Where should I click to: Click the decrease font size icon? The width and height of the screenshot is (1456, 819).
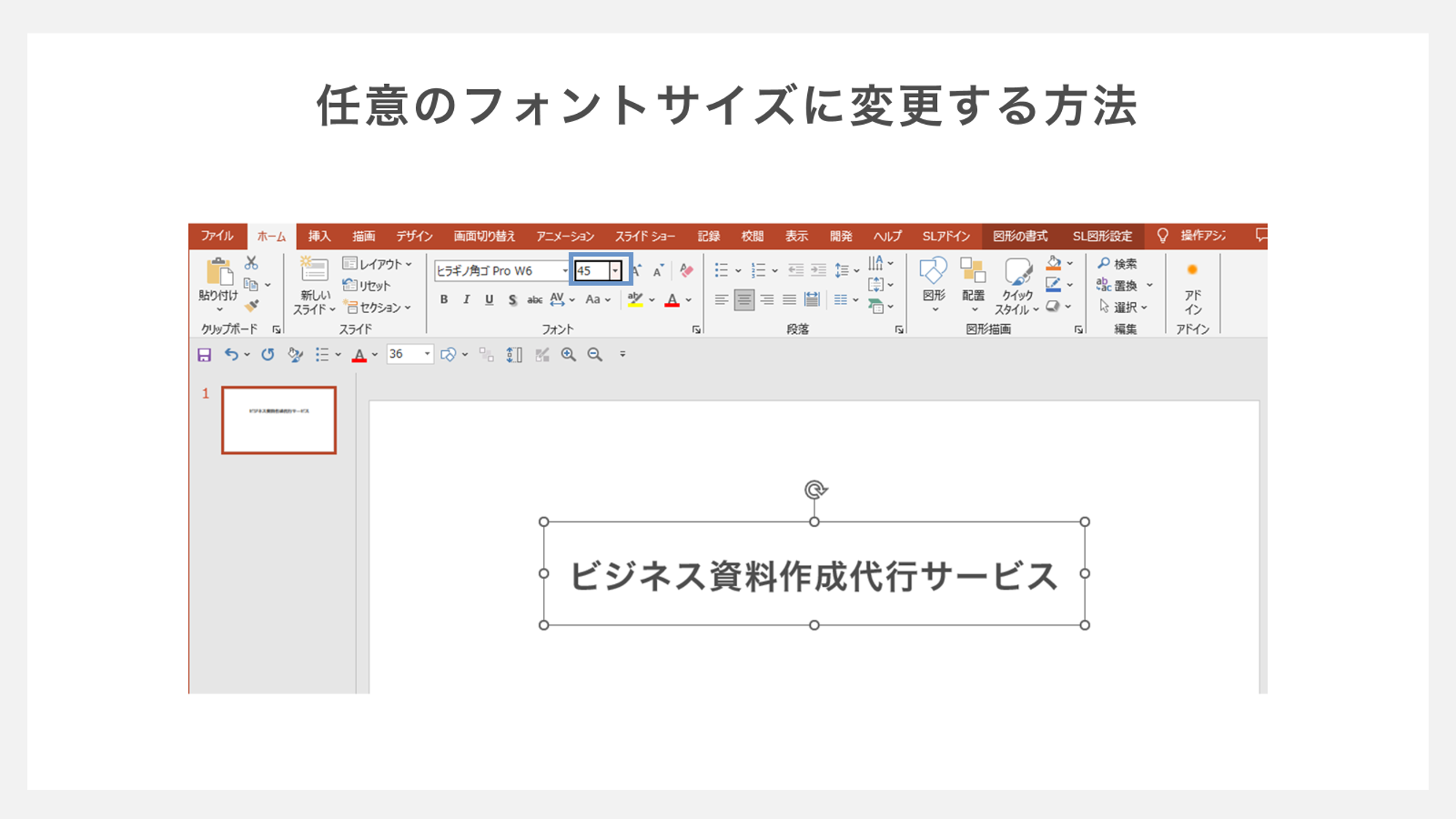click(658, 271)
